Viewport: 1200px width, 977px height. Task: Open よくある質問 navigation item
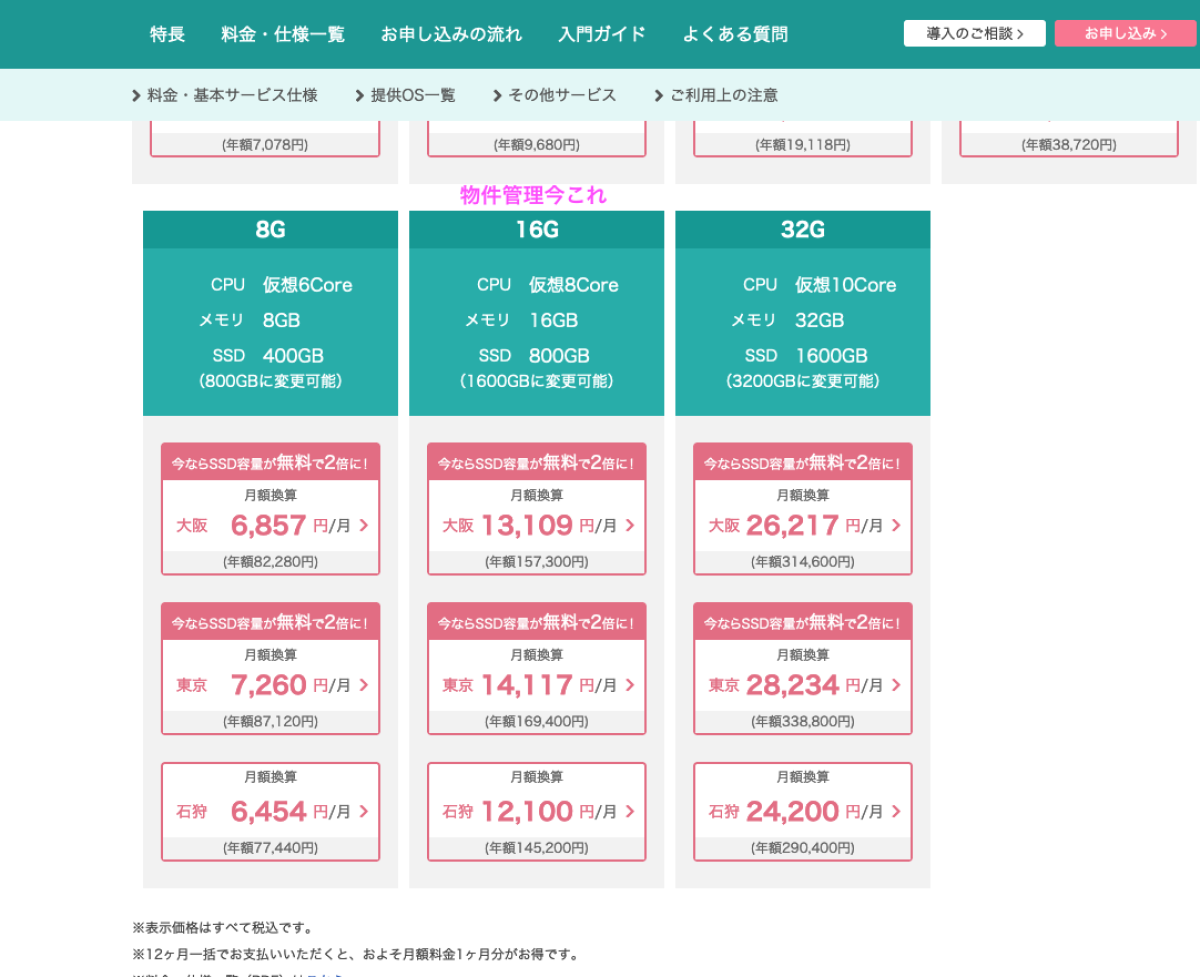(x=735, y=34)
